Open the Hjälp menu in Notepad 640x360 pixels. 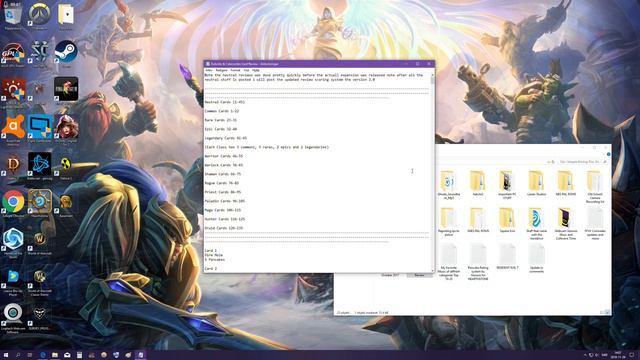[x=256, y=70]
